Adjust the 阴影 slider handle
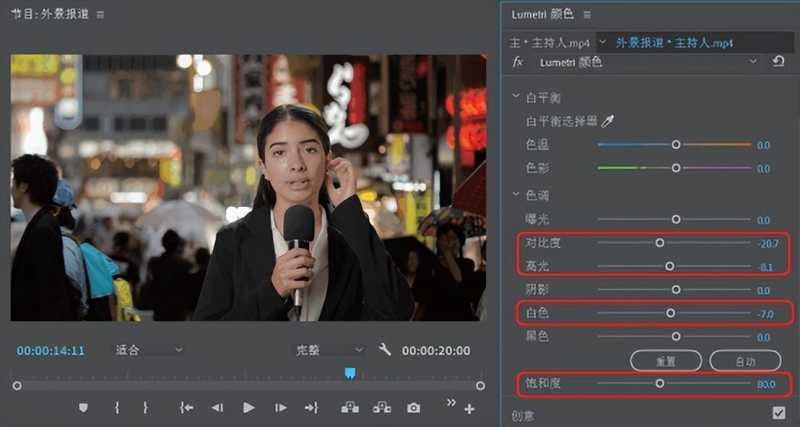The width and height of the screenshot is (800, 427). coord(676,290)
